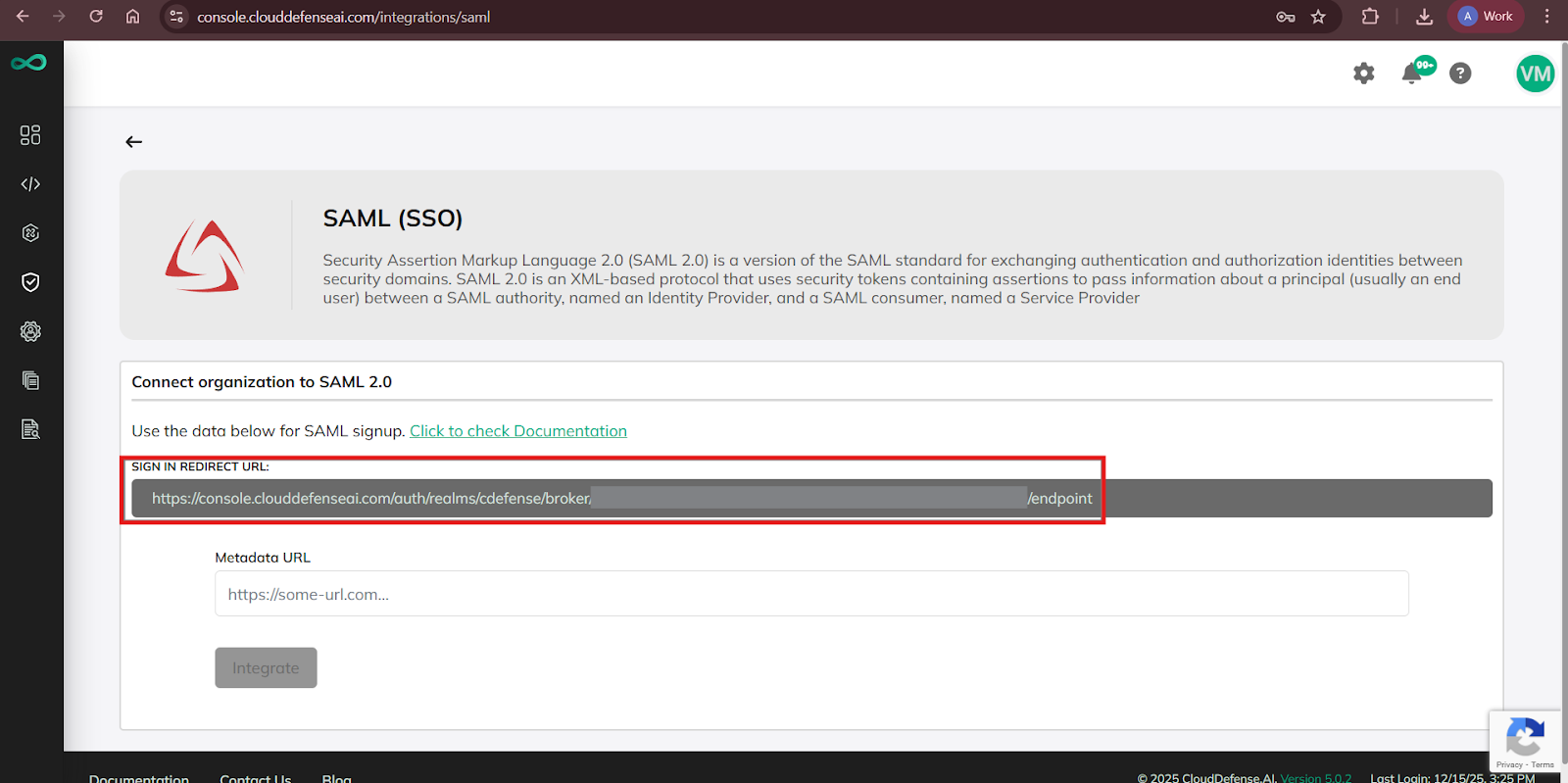1568x783 pixels.
Task: Open the saved passwords key icon
Action: coord(1286,17)
